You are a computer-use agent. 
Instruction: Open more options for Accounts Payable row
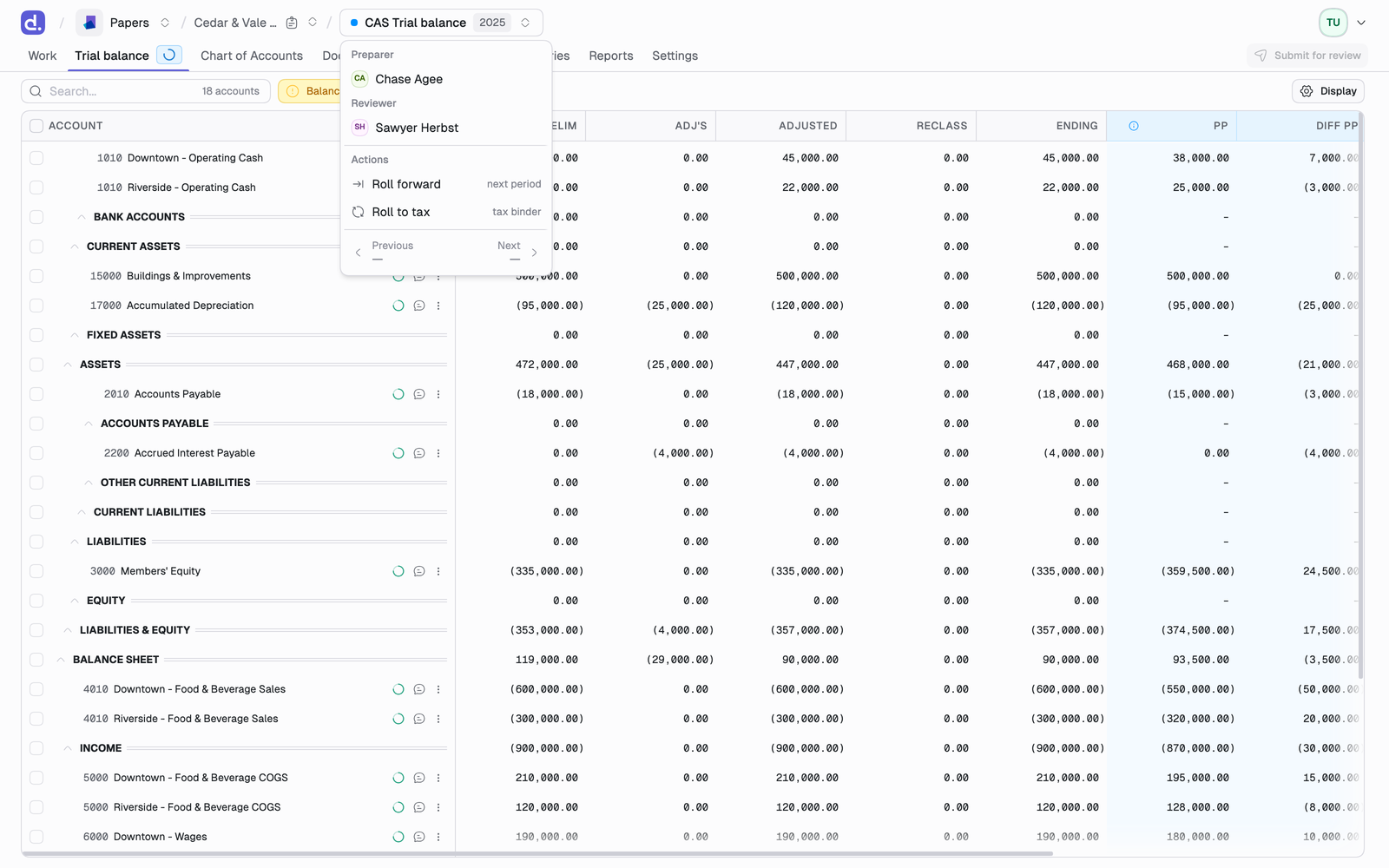tap(438, 394)
